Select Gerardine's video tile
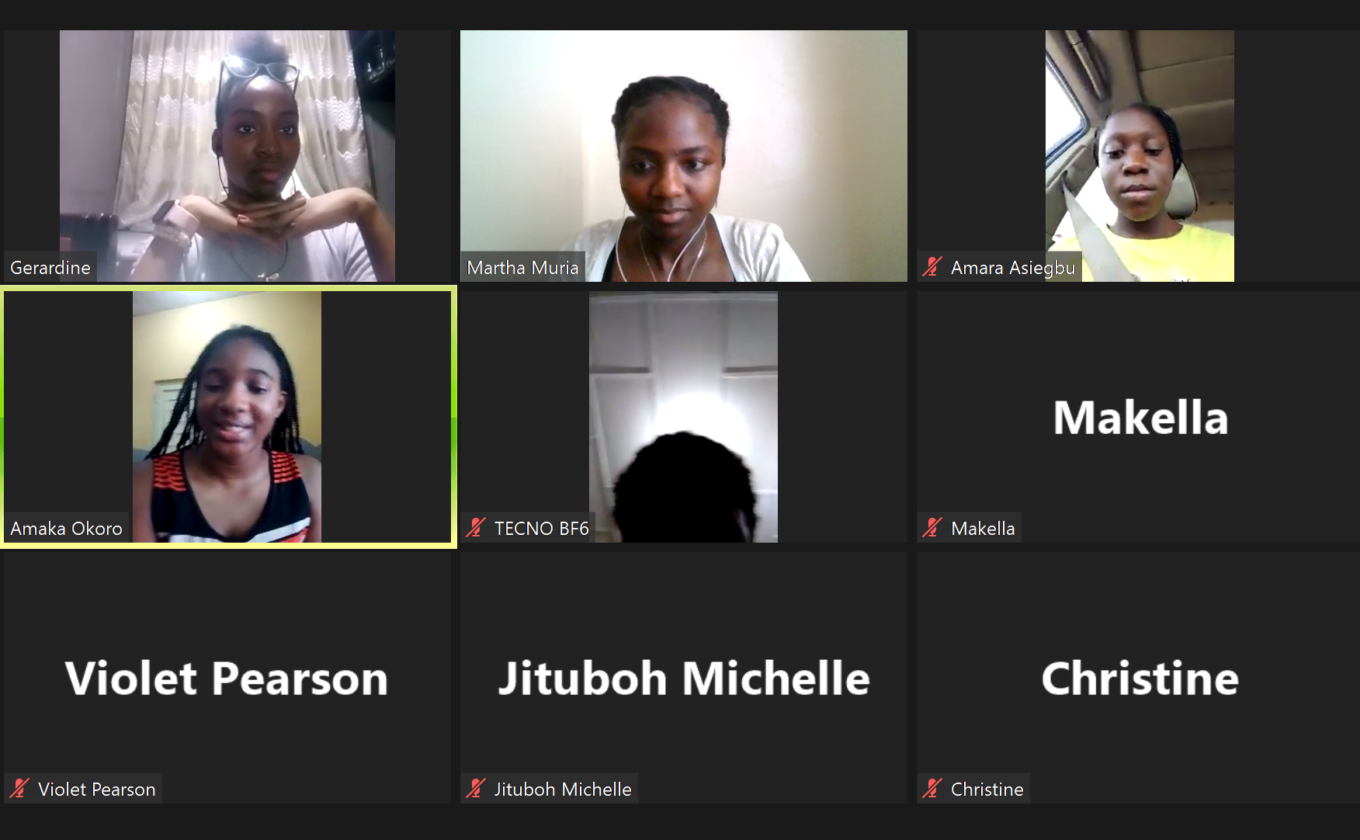The height and width of the screenshot is (840, 1360). coord(227,156)
